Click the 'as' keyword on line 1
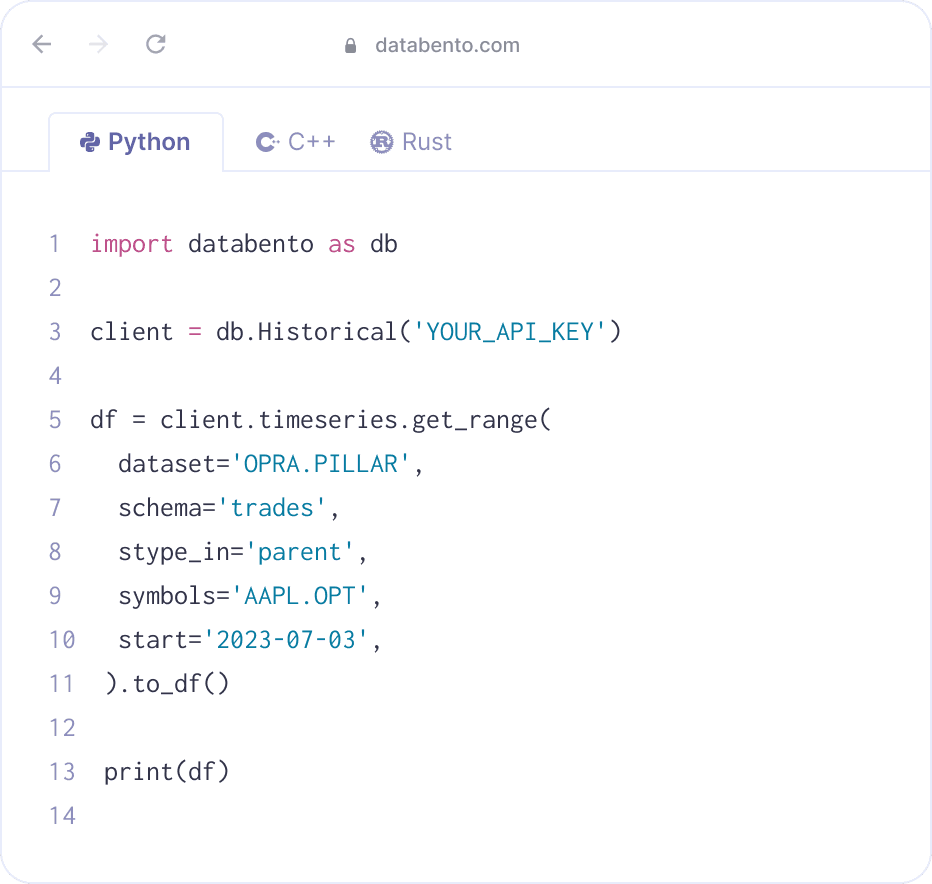Image resolution: width=932 pixels, height=884 pixels. [x=342, y=244]
